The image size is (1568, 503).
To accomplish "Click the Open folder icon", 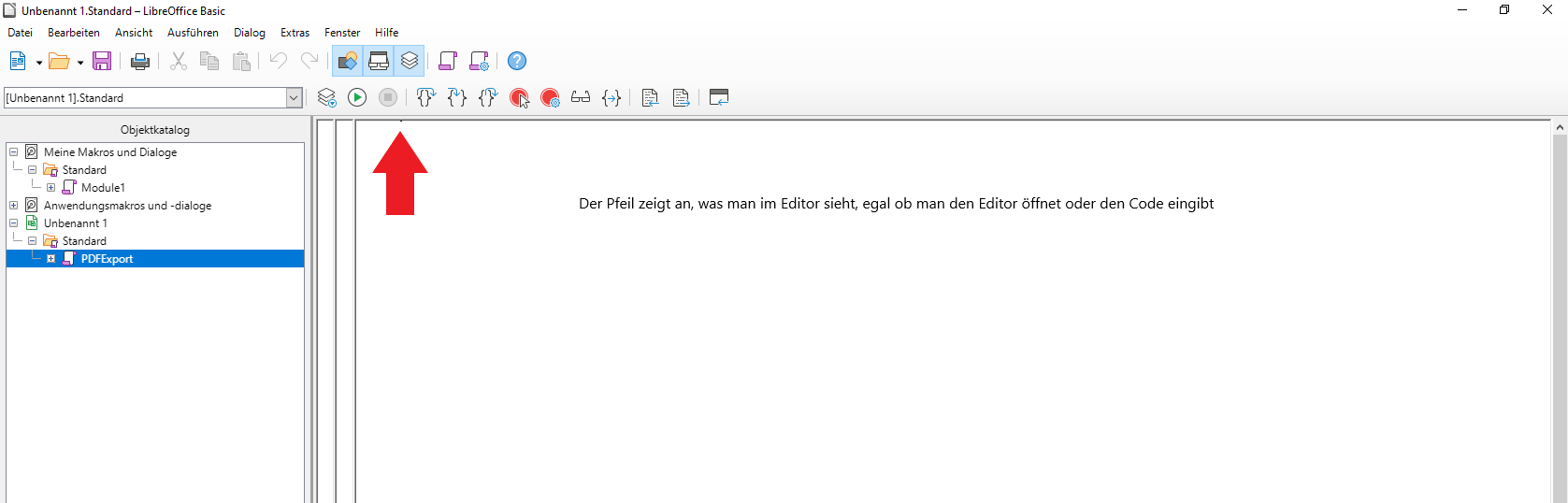I will click(x=59, y=62).
